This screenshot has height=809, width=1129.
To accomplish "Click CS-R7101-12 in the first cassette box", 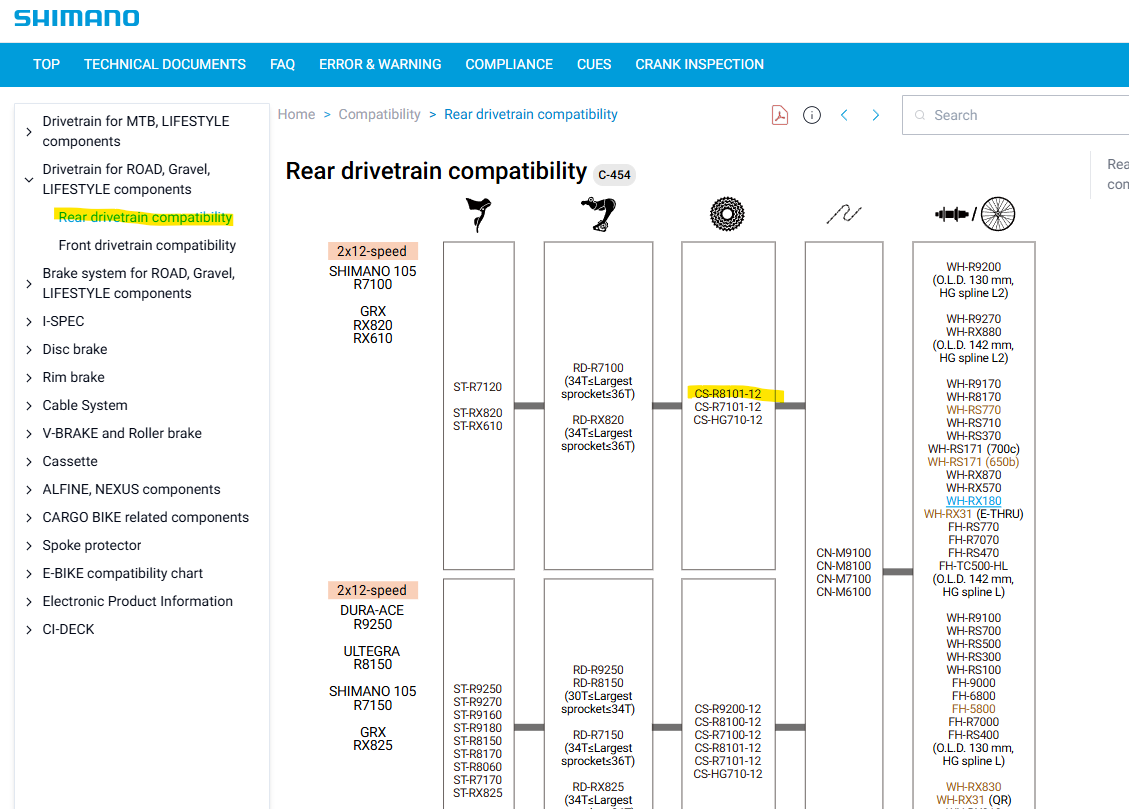I will click(727, 407).
